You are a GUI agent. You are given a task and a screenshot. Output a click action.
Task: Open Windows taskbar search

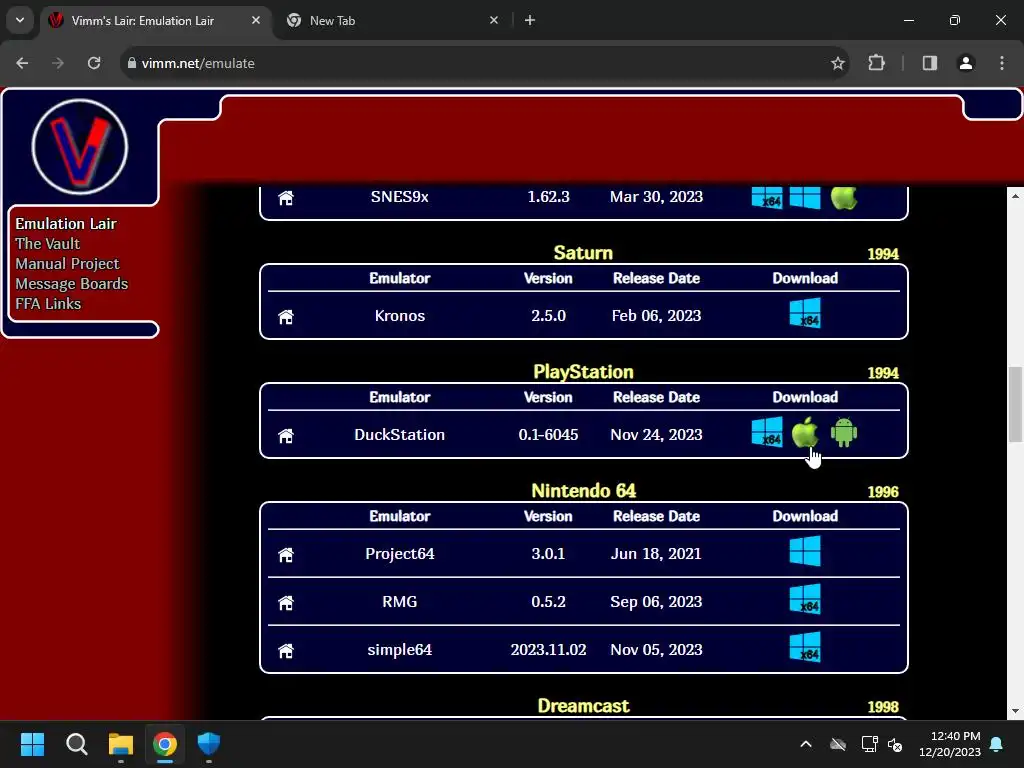click(76, 744)
